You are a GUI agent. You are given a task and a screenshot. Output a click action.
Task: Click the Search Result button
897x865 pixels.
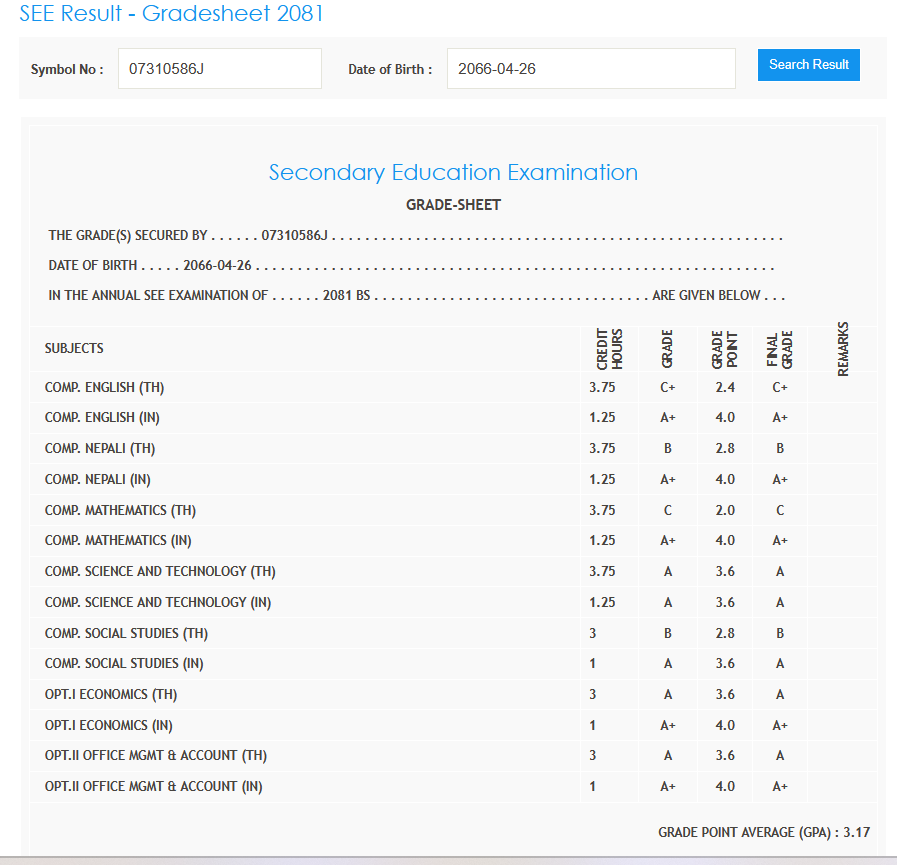pyautogui.click(x=808, y=65)
